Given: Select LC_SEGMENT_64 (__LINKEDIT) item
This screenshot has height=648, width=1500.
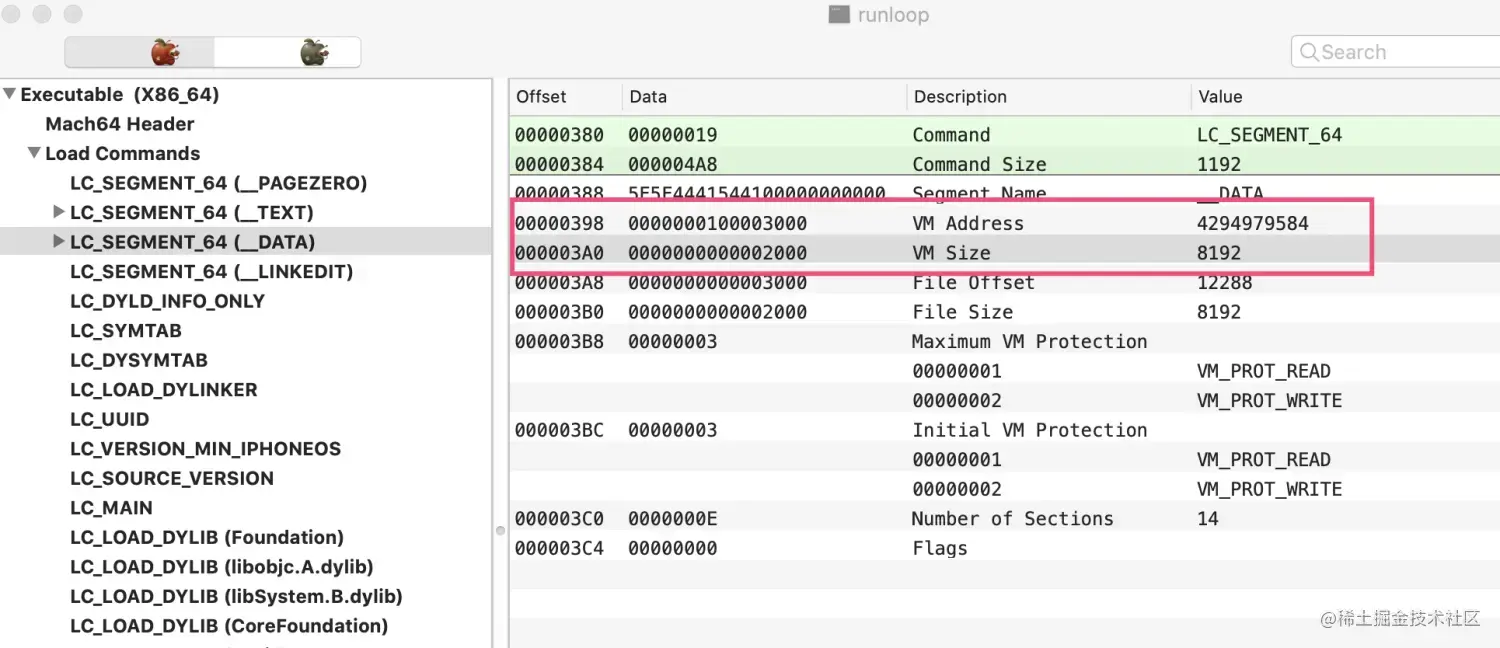Looking at the screenshot, I should 211,272.
